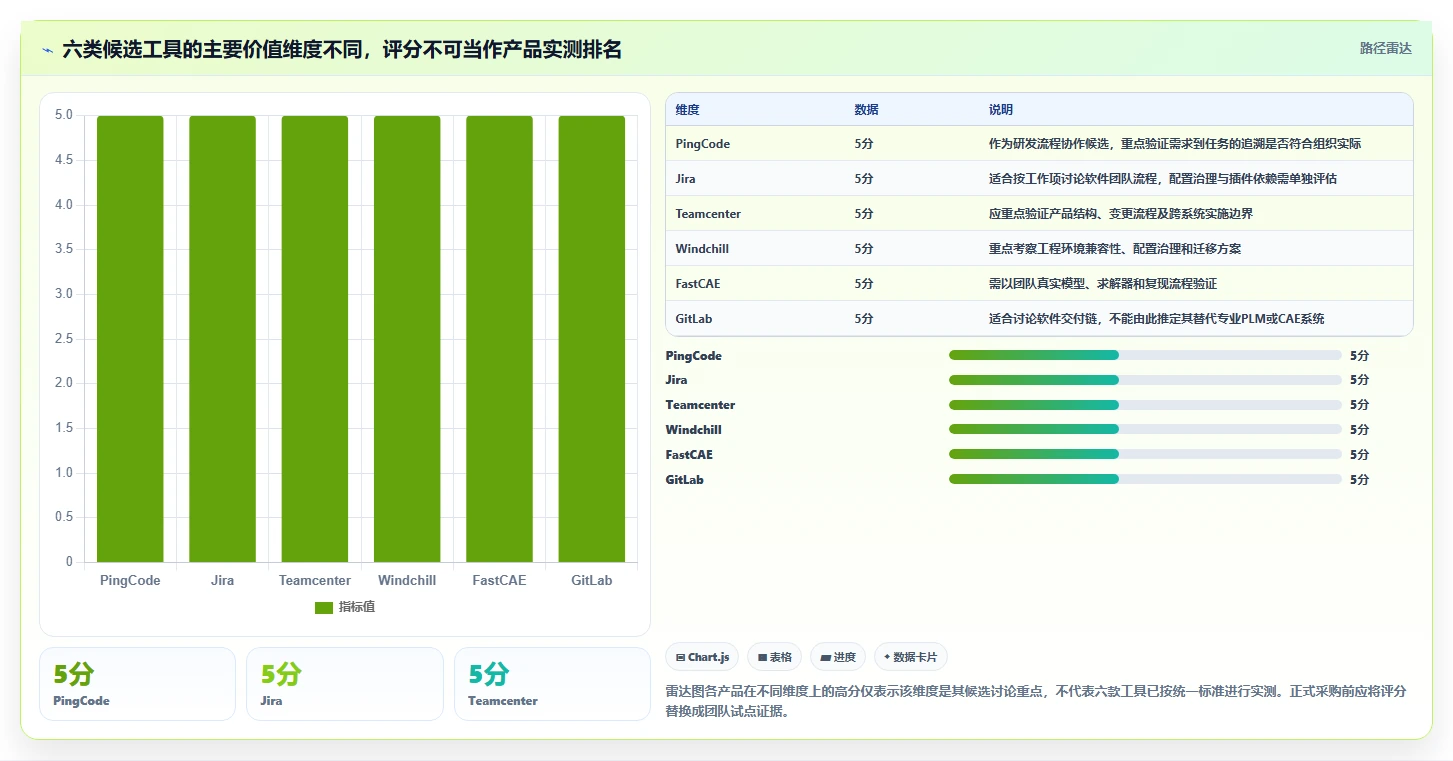Click the 说明 column header
This screenshot has width=1453, height=761.
(x=1001, y=110)
